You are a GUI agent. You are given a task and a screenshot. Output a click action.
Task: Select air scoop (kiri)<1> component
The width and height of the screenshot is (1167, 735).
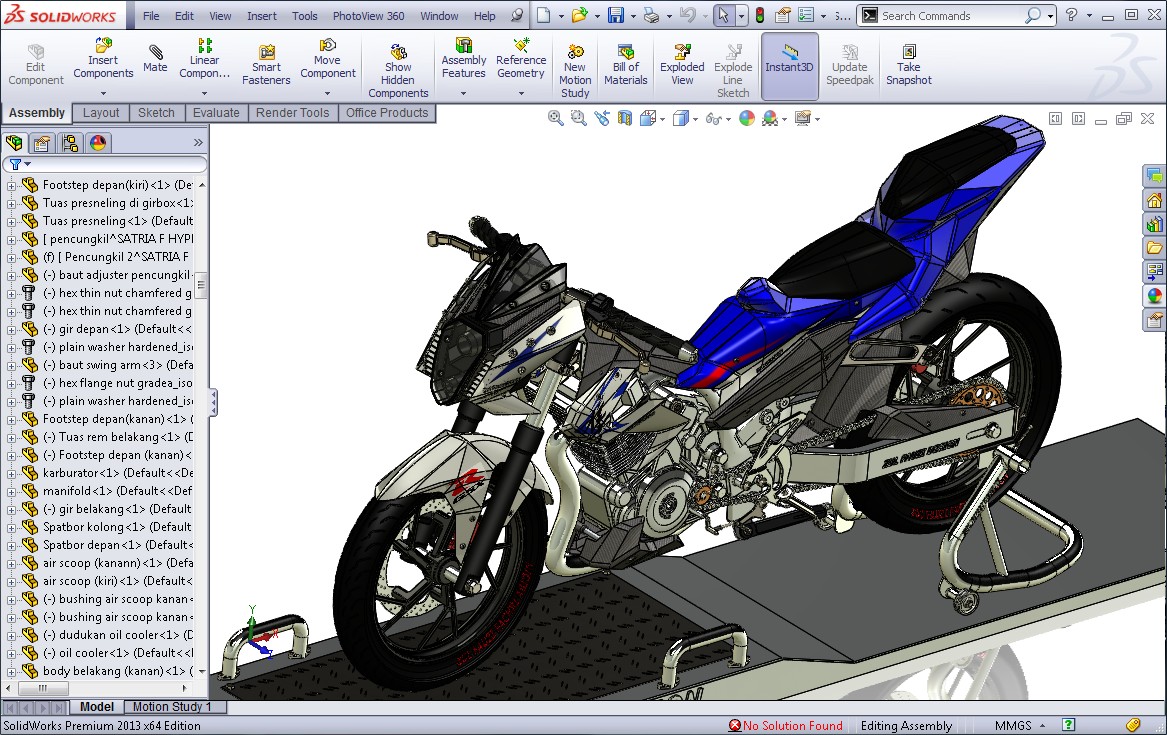pyautogui.click(x=118, y=581)
